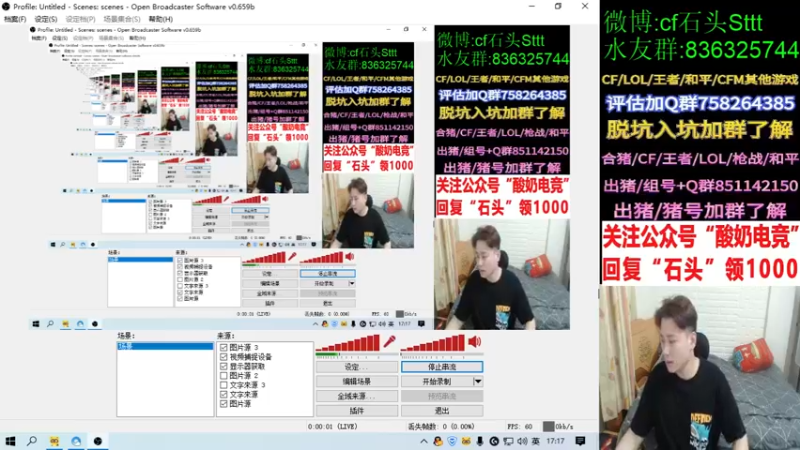
Task: Open the microphone tray icon
Action: [x=480, y=441]
